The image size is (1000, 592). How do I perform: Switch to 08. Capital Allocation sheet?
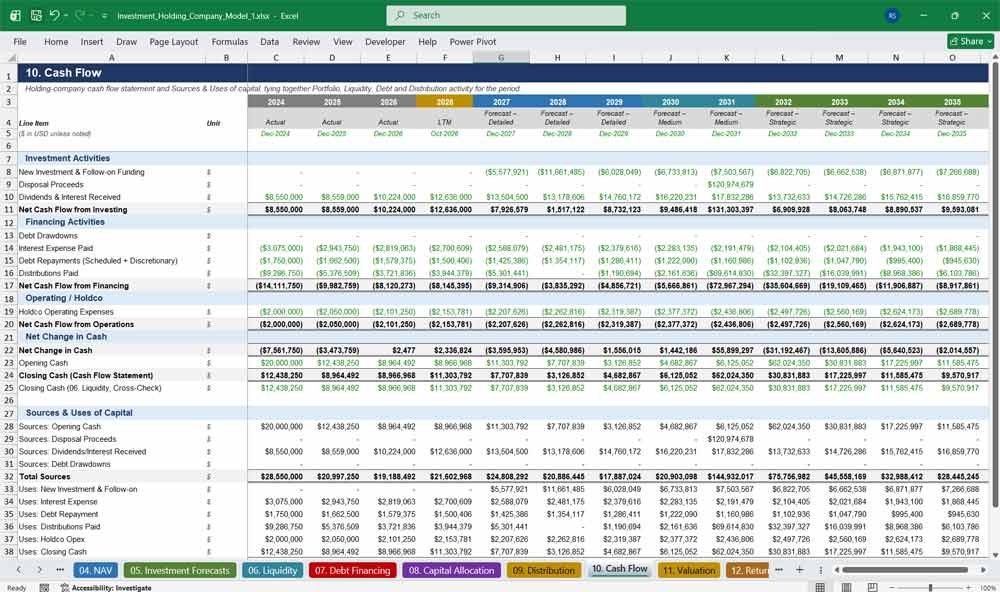452,570
